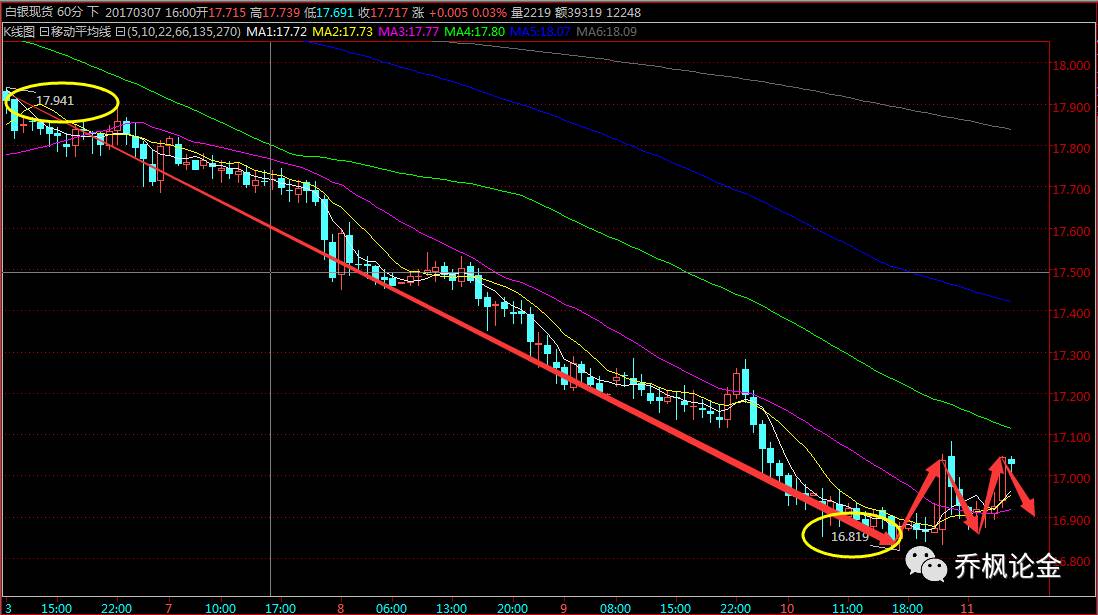Click the 18.000 price axis label
1098x615 pixels.
[1071, 66]
